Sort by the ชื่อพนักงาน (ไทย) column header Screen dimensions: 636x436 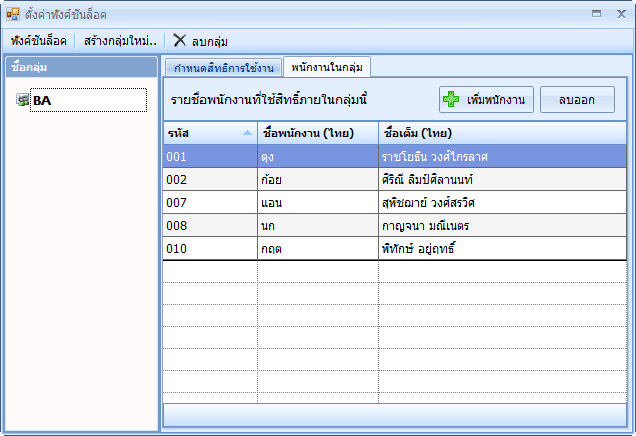coord(316,133)
